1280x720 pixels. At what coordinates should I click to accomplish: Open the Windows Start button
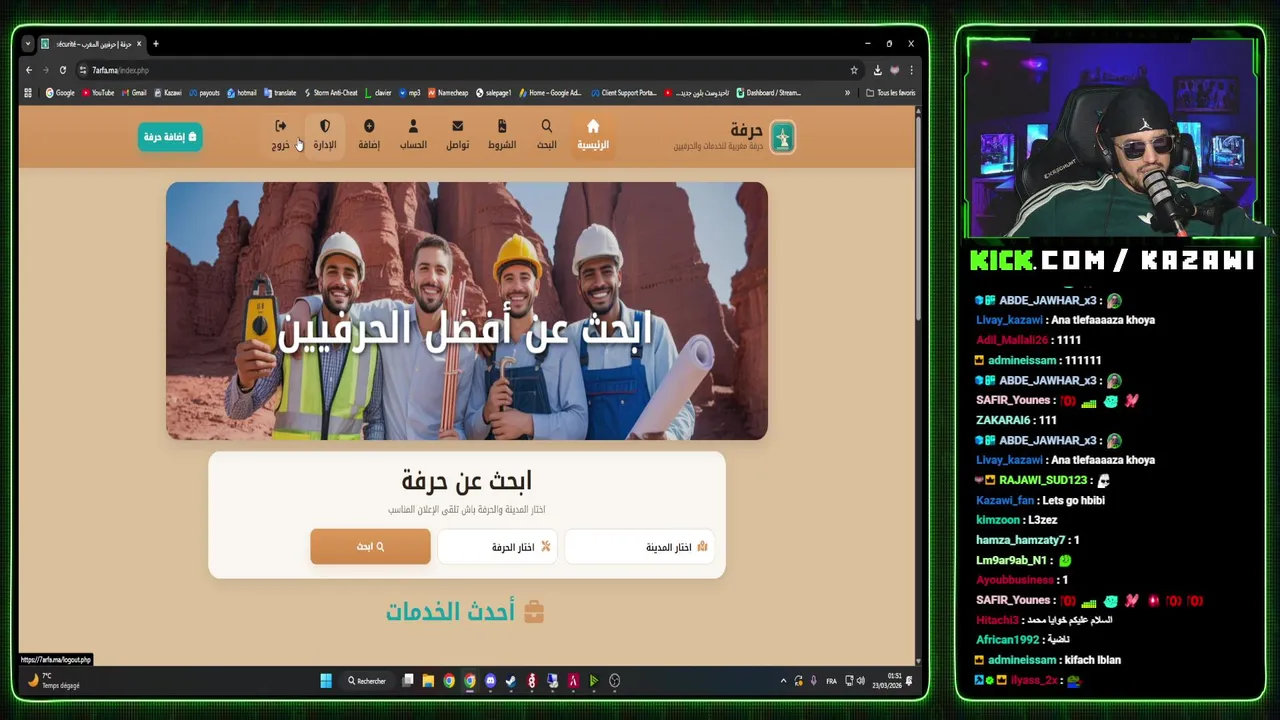(x=326, y=681)
